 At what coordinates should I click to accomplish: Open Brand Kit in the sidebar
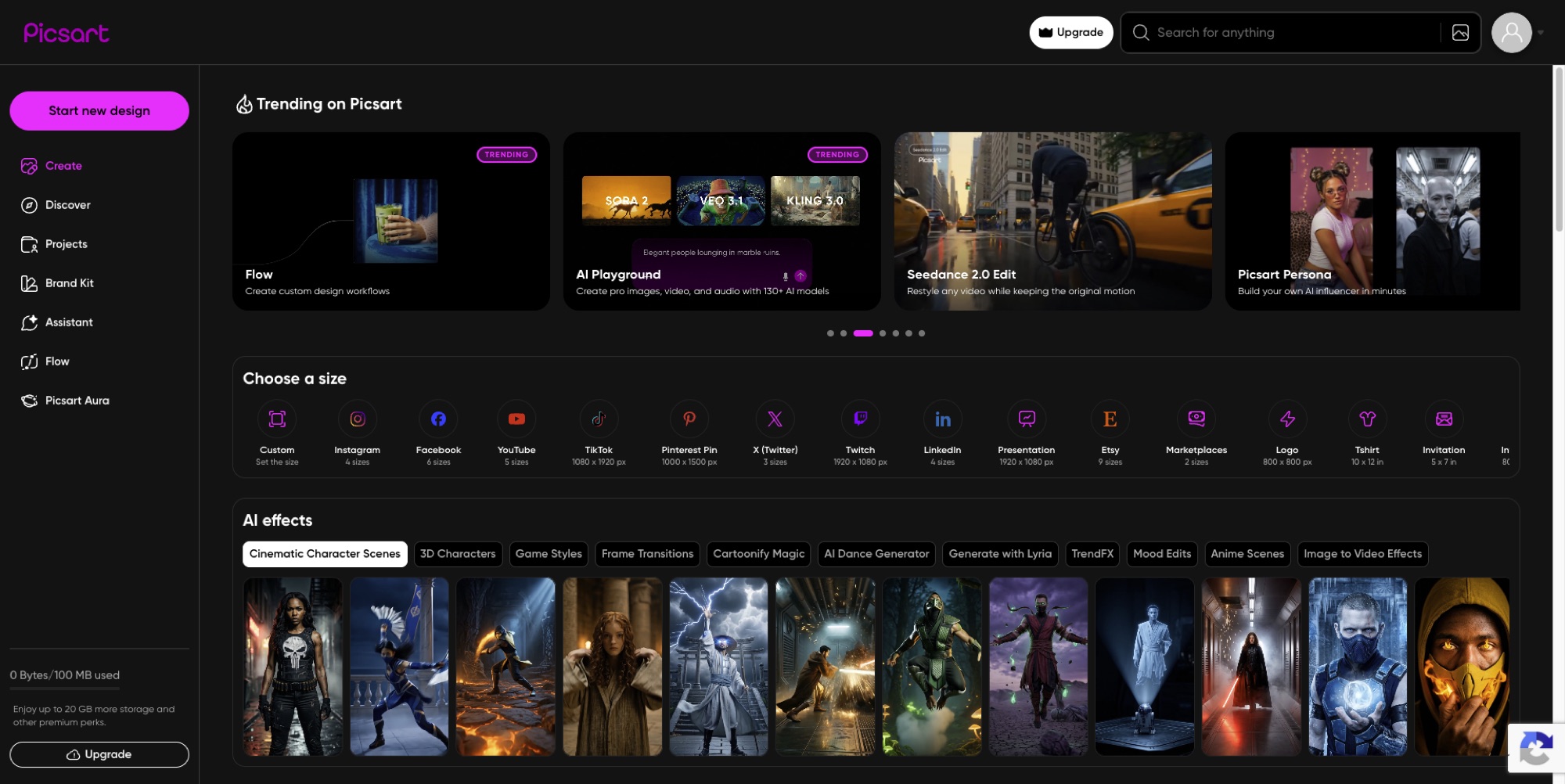tap(57, 283)
